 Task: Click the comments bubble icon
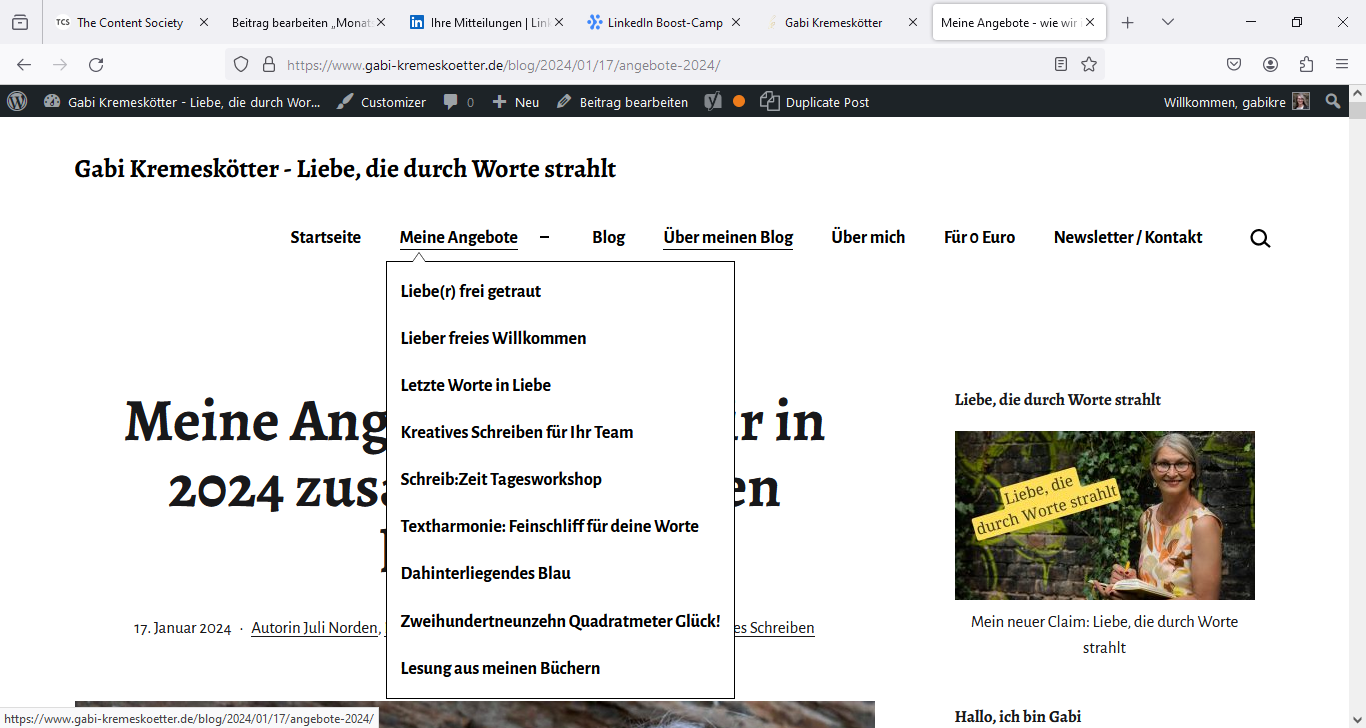tap(452, 102)
